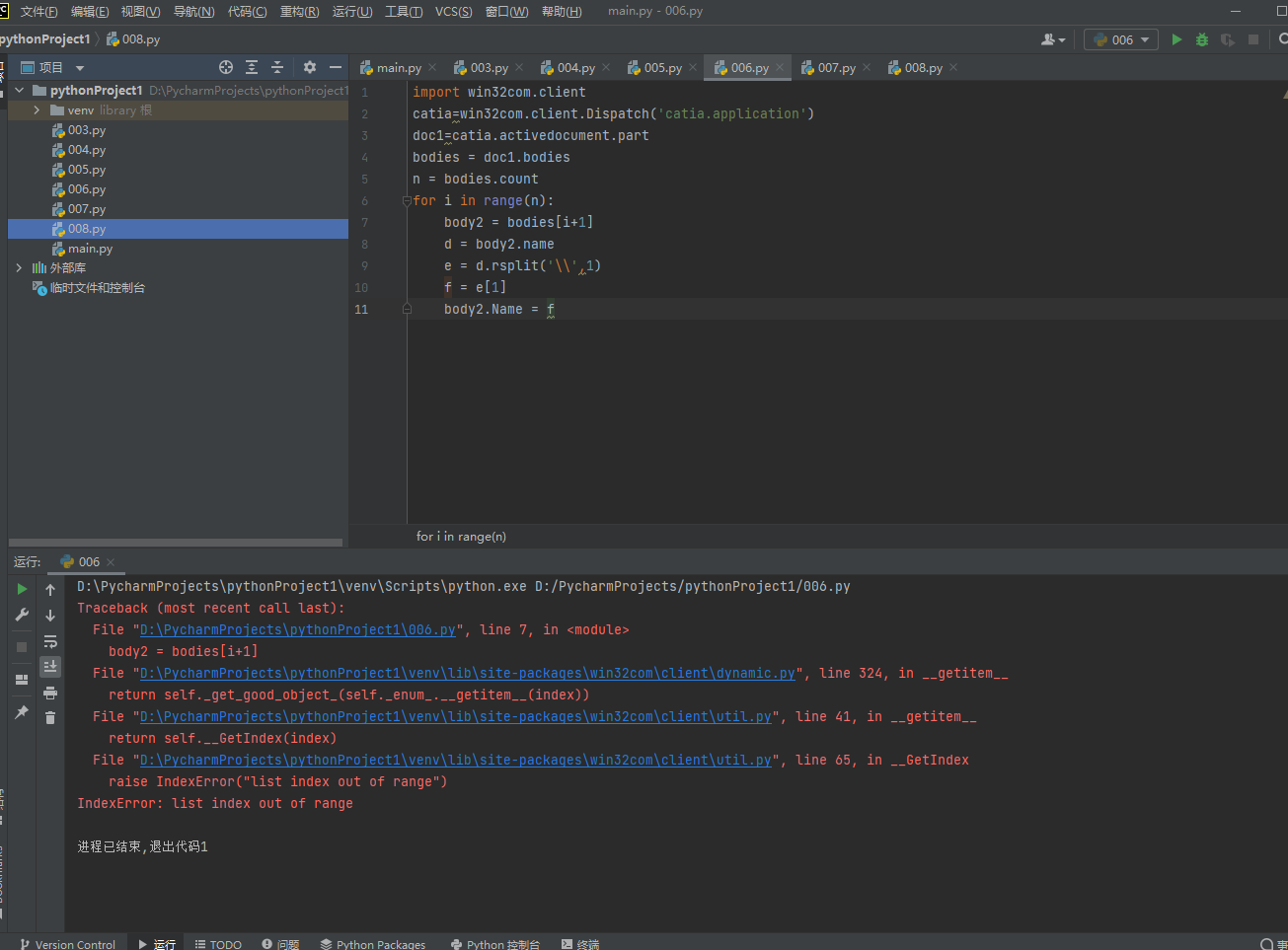Start debugging with the bug icon
The width and height of the screenshot is (1288, 950).
pos(1202,39)
